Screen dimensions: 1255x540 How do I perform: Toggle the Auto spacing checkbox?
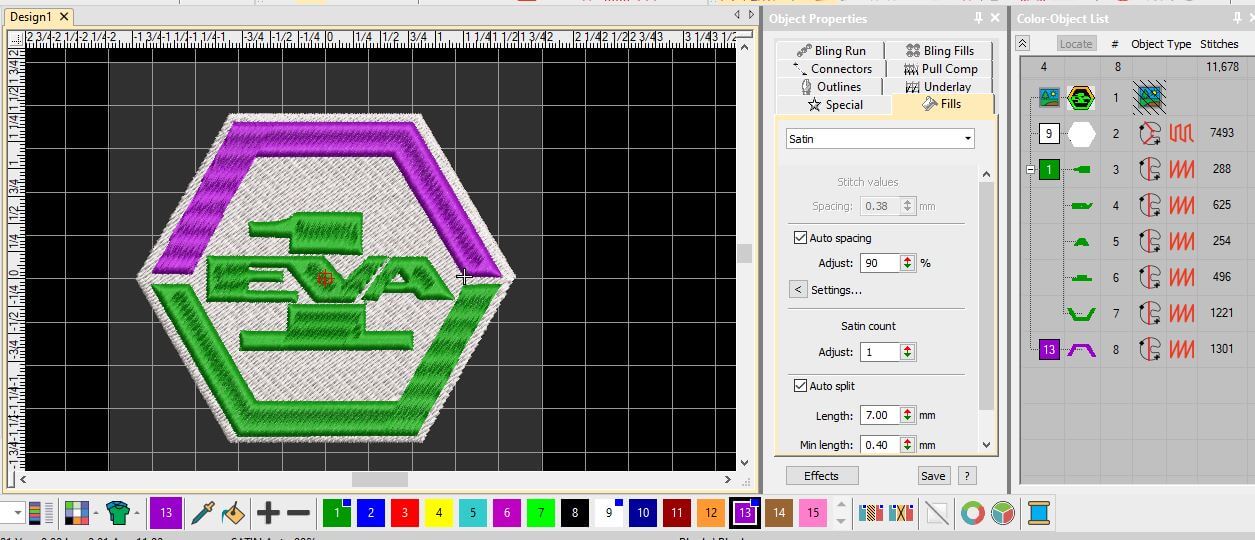(800, 238)
